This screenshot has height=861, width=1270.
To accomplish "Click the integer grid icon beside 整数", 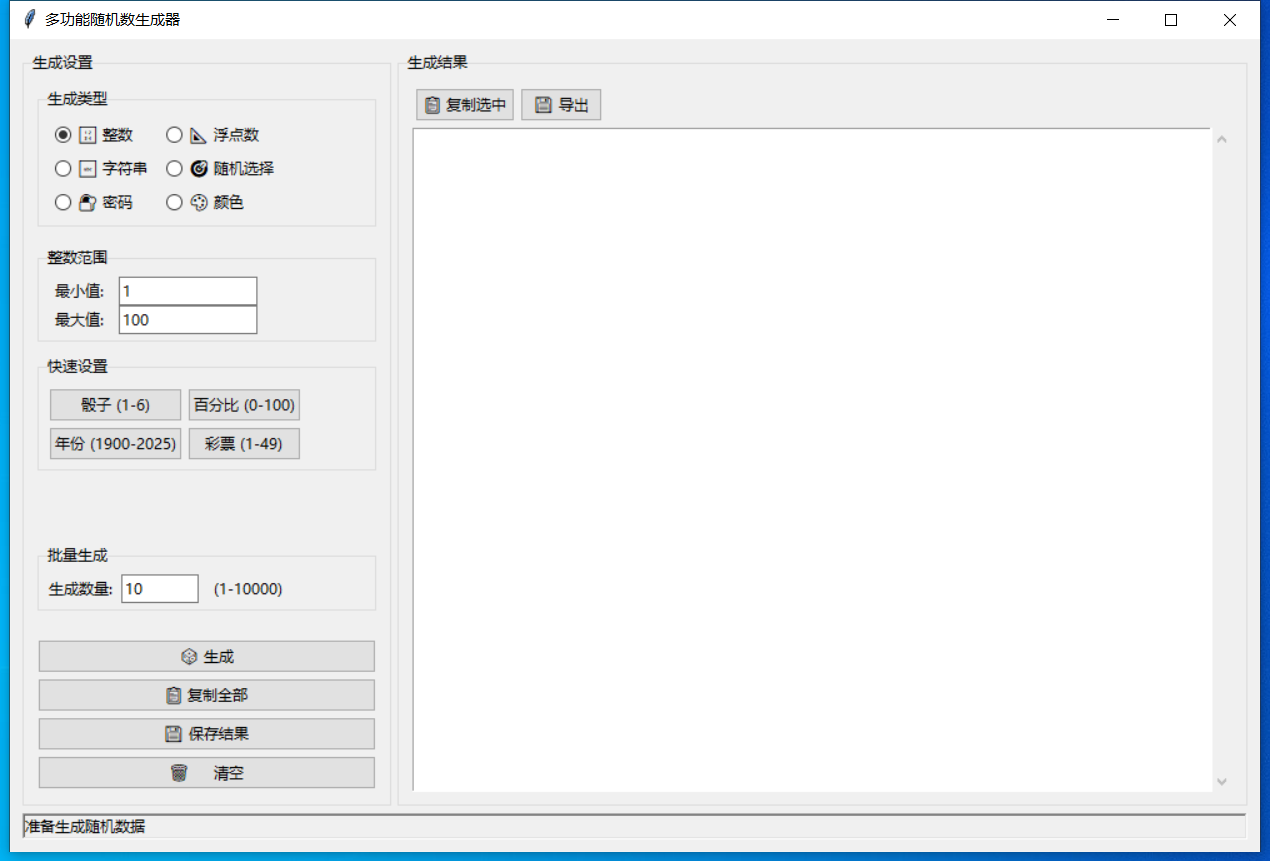I will [87, 135].
